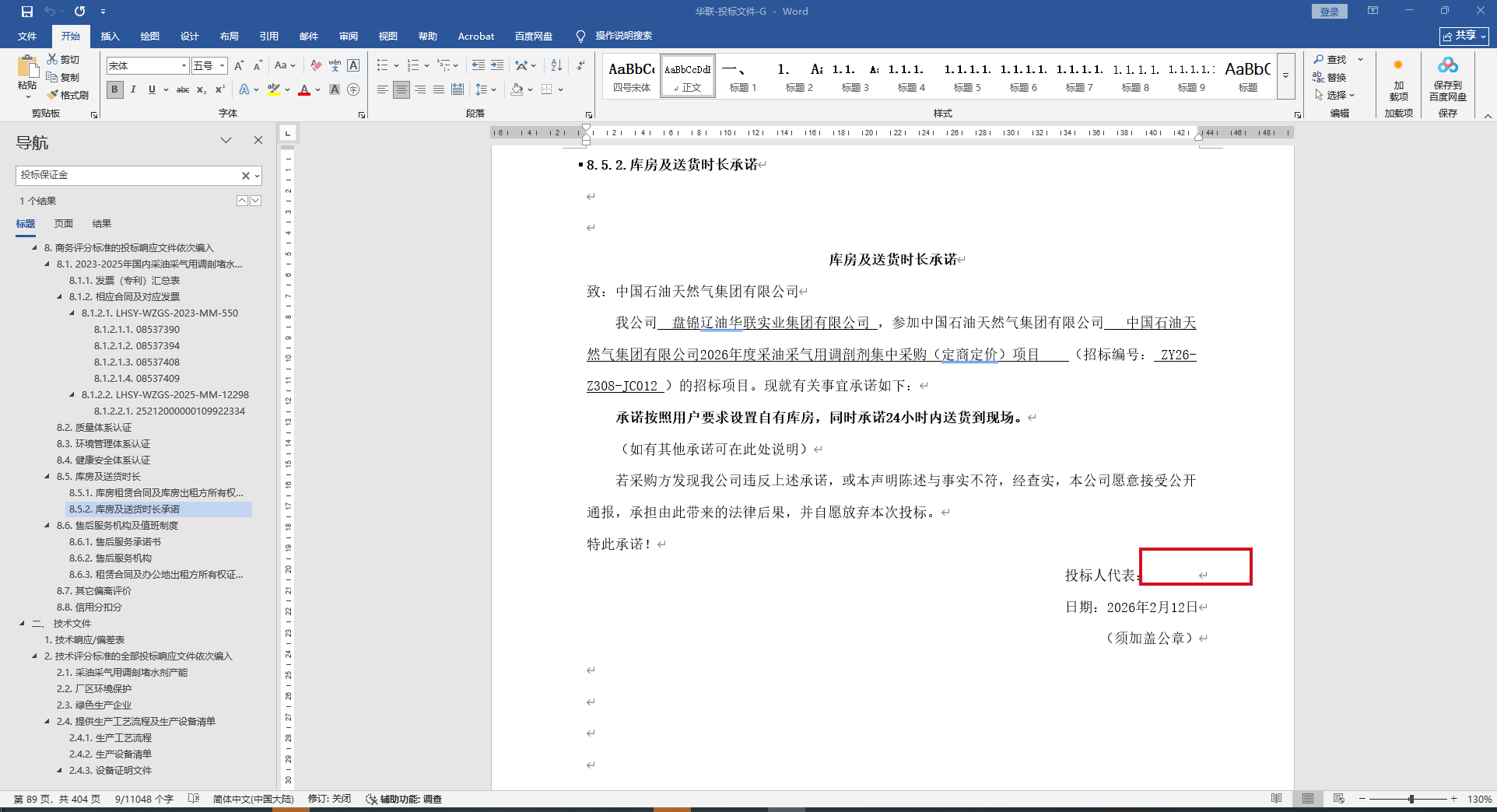This screenshot has width=1497, height=812.
Task: Click the 登录 (Sign in) button
Action: tap(1329, 12)
